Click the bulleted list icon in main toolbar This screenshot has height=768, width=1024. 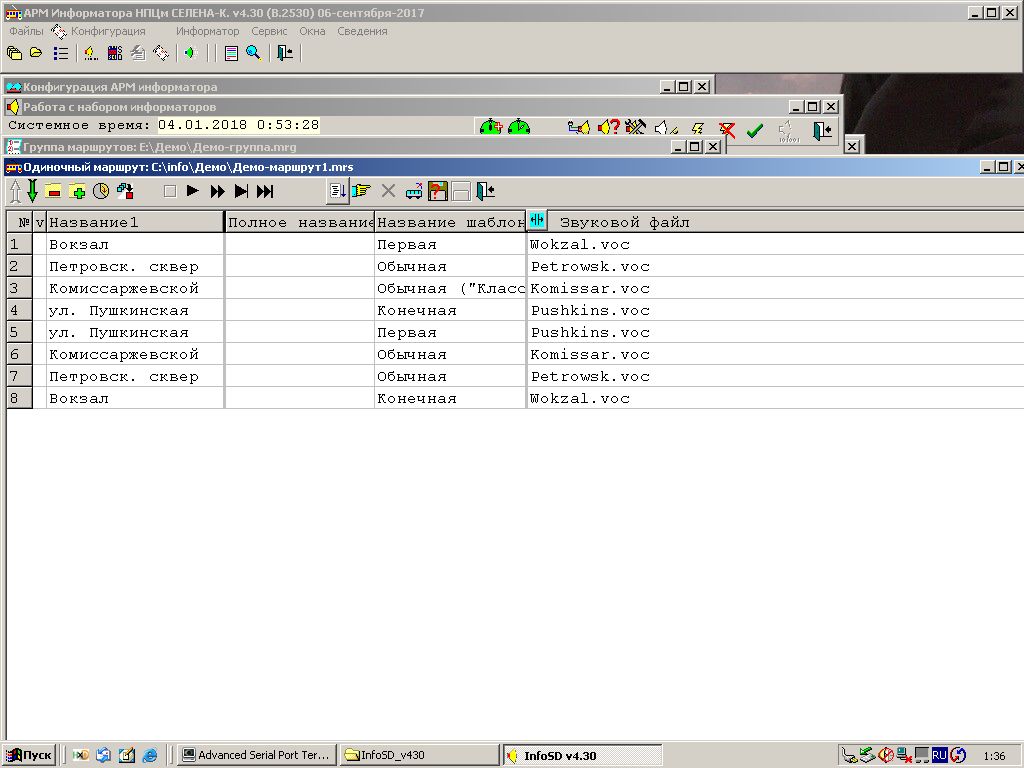pyautogui.click(x=61, y=54)
